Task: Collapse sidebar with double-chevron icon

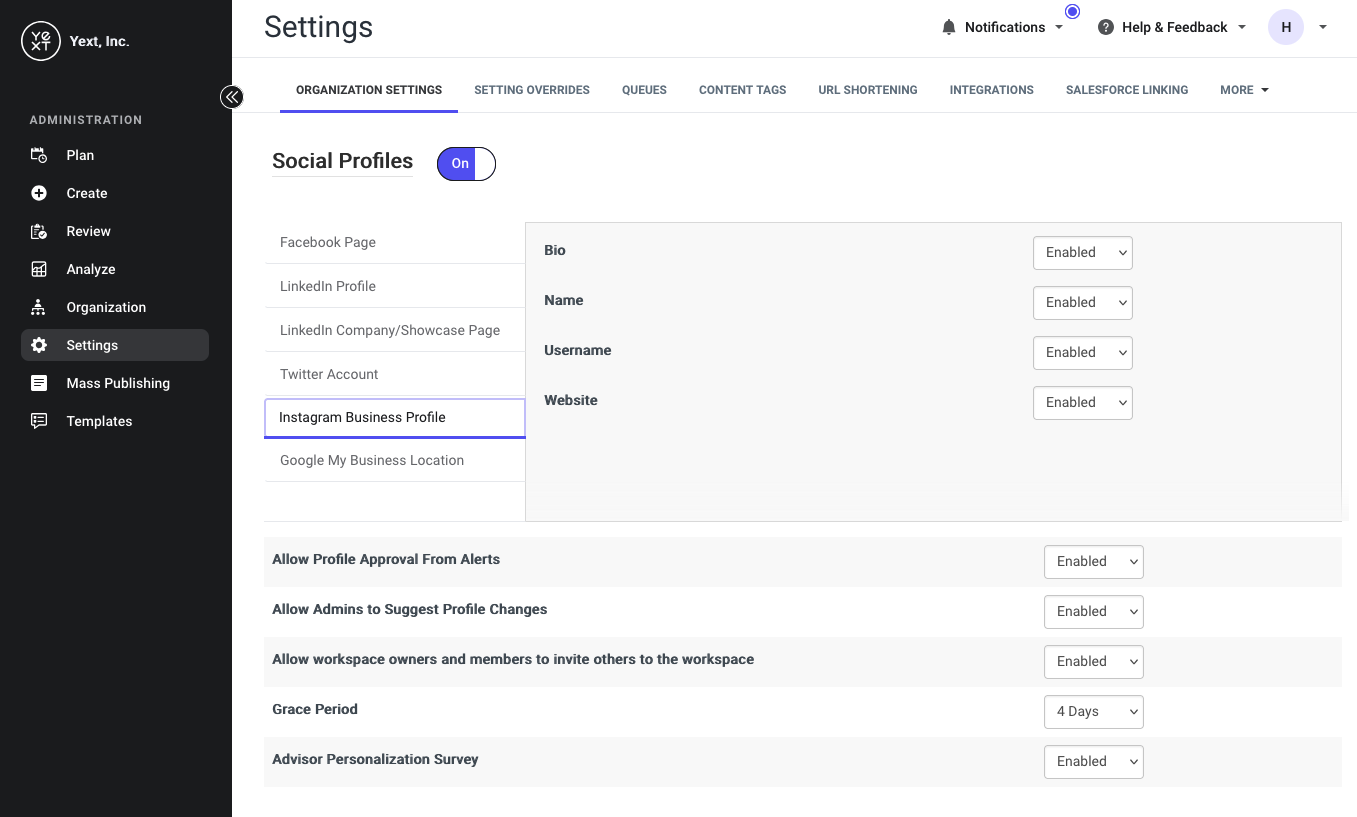Action: tap(232, 97)
